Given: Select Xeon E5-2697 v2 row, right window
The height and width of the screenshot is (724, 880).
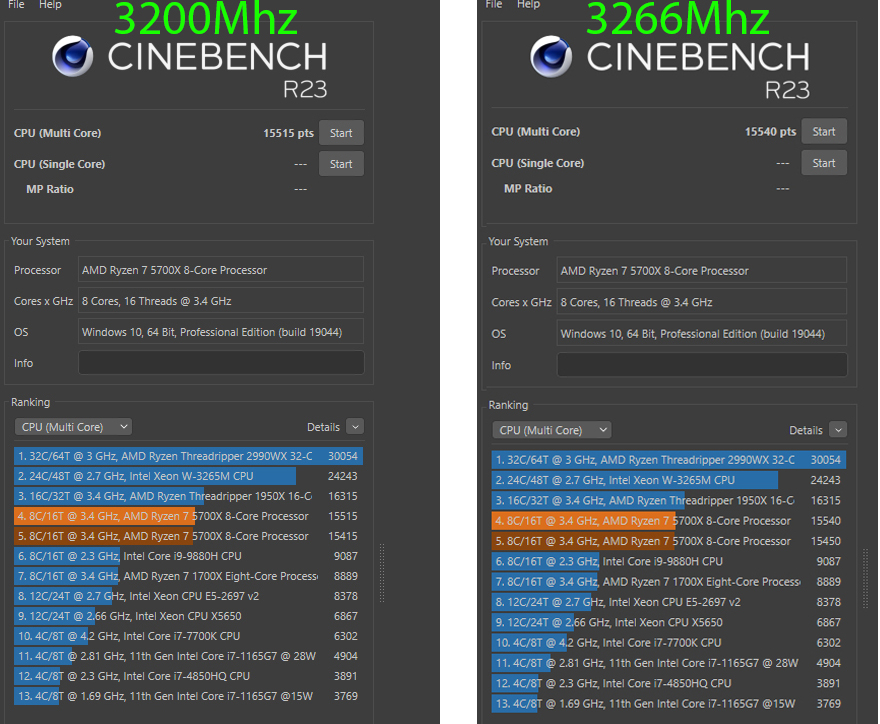Looking at the screenshot, I should pyautogui.click(x=669, y=602).
